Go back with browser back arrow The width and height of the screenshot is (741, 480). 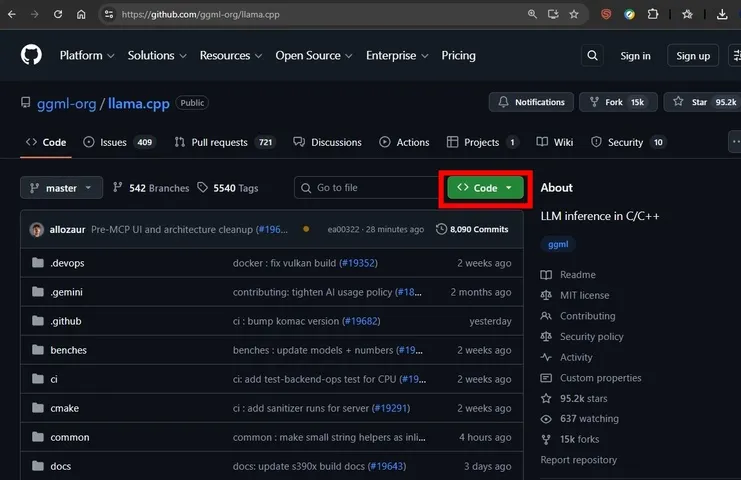point(12,14)
